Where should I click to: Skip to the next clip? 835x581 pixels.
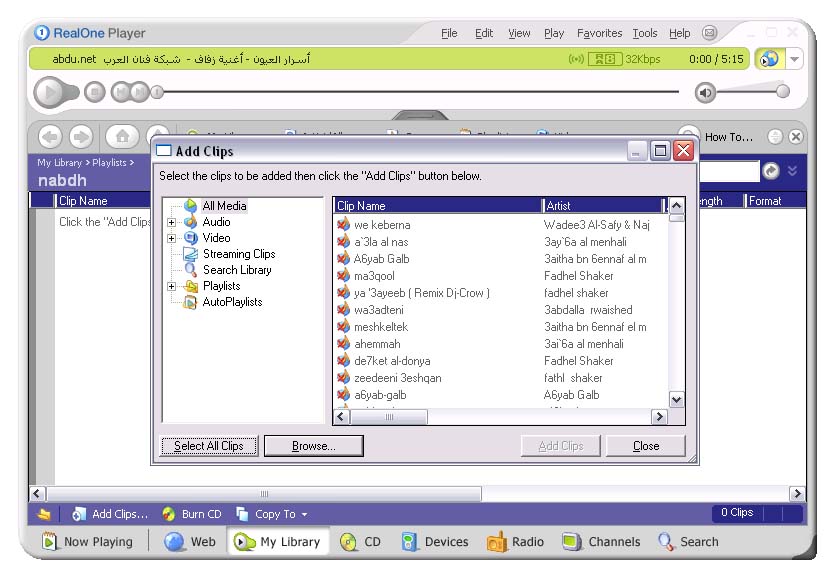[x=140, y=93]
